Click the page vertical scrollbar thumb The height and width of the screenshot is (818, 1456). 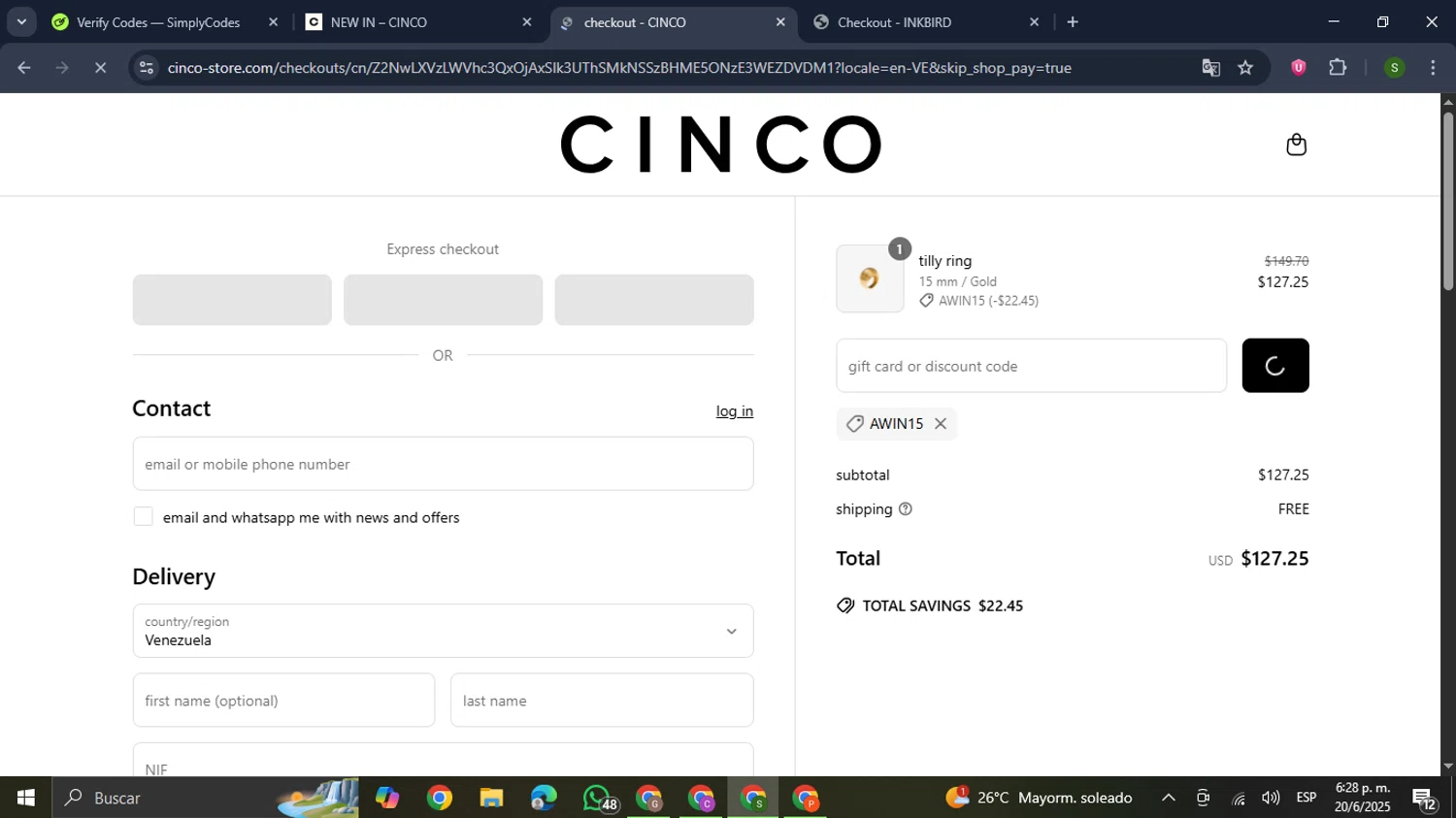click(1448, 201)
